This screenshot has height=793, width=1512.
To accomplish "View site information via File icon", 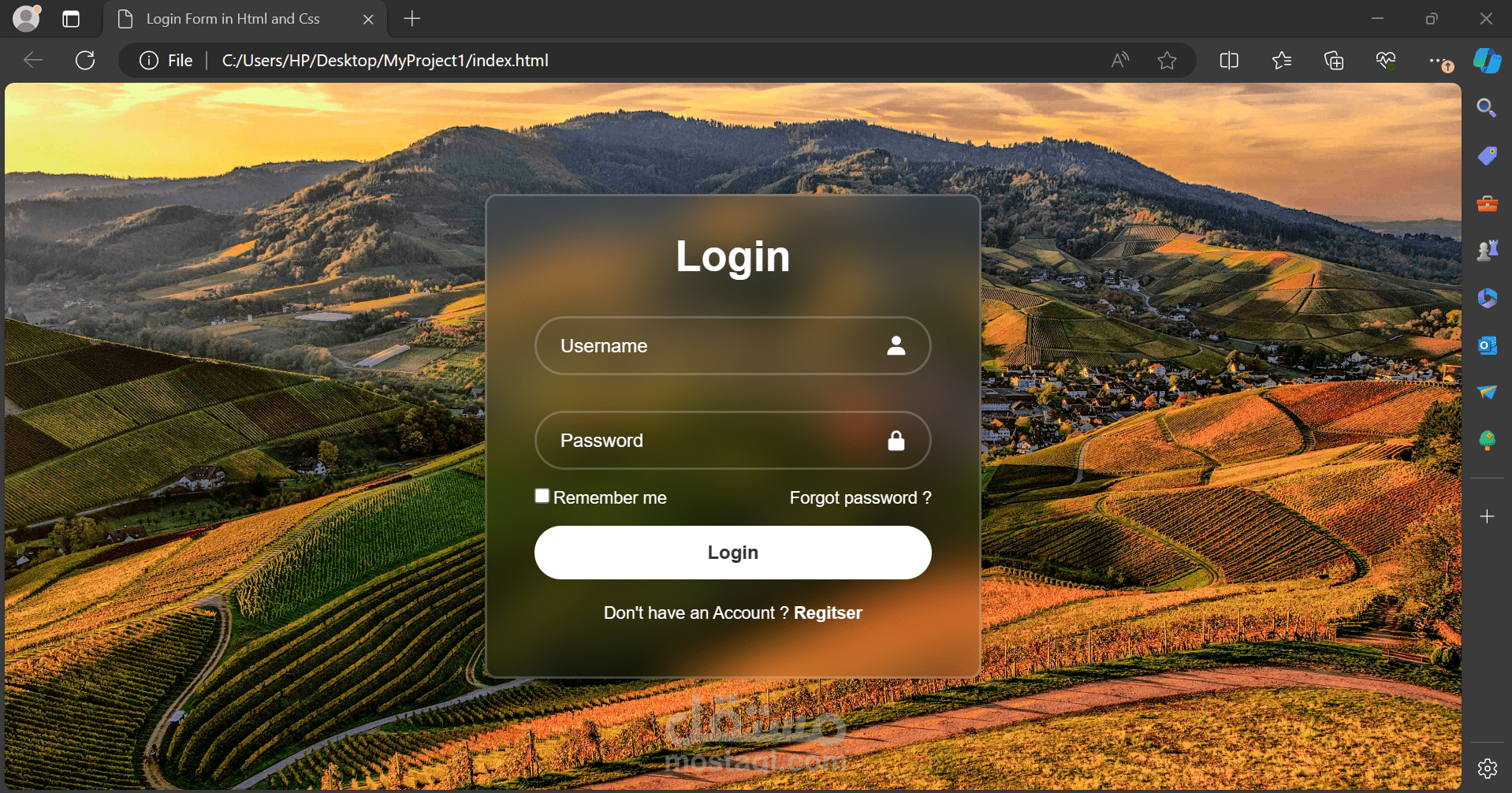I will click(x=166, y=61).
